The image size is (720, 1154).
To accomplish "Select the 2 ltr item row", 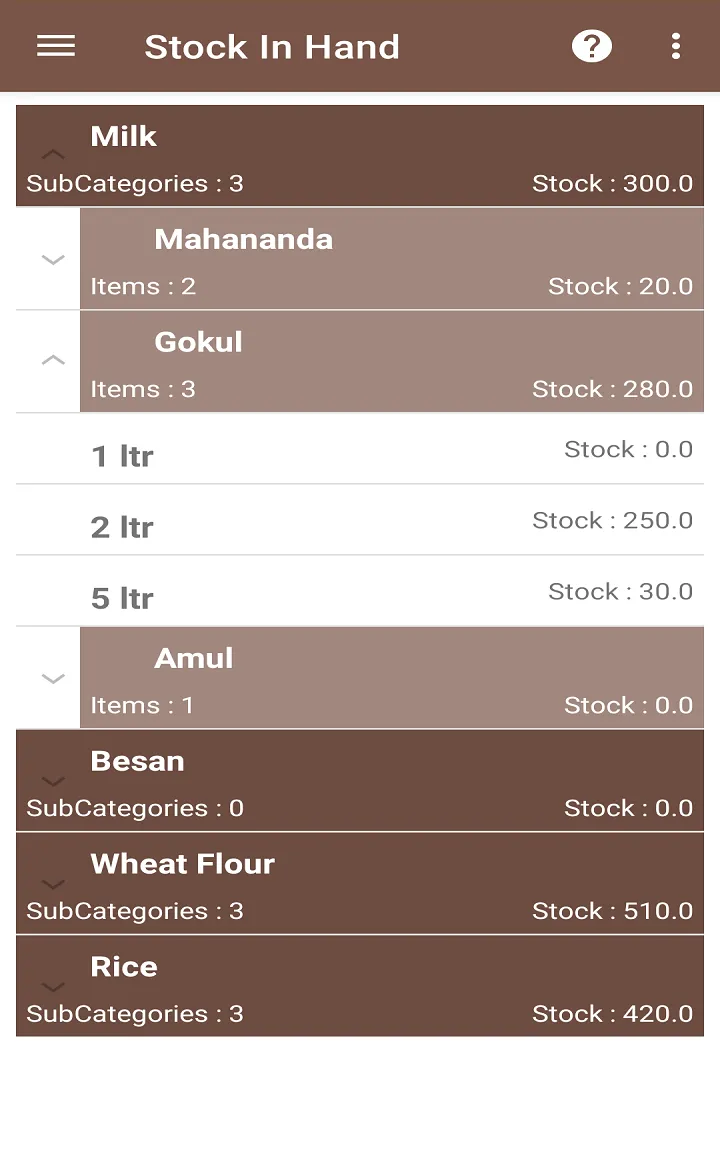I will [x=360, y=520].
